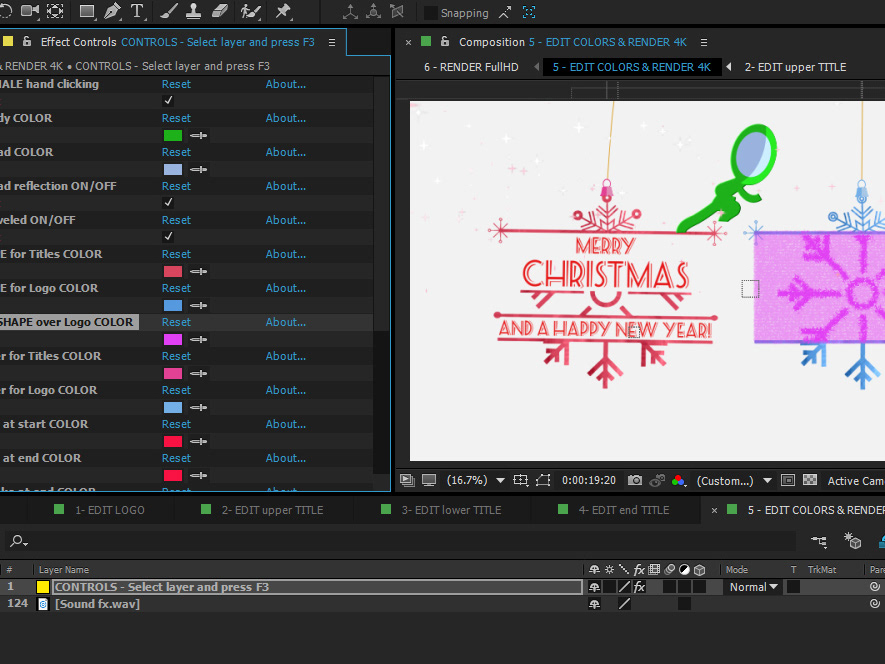Select the Pen tool
885x664 pixels.
pyautogui.click(x=112, y=11)
